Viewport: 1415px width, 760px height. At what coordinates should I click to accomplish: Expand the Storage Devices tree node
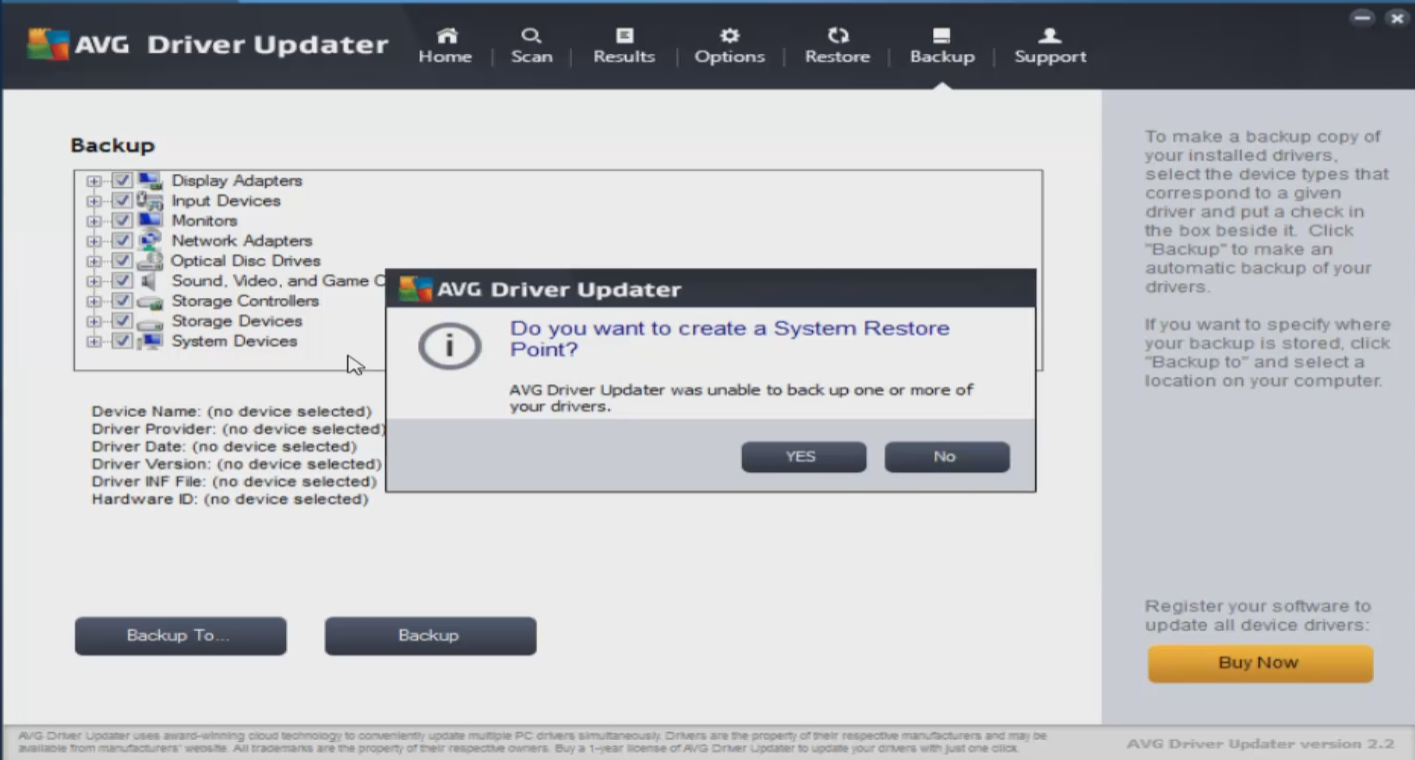[x=94, y=321]
